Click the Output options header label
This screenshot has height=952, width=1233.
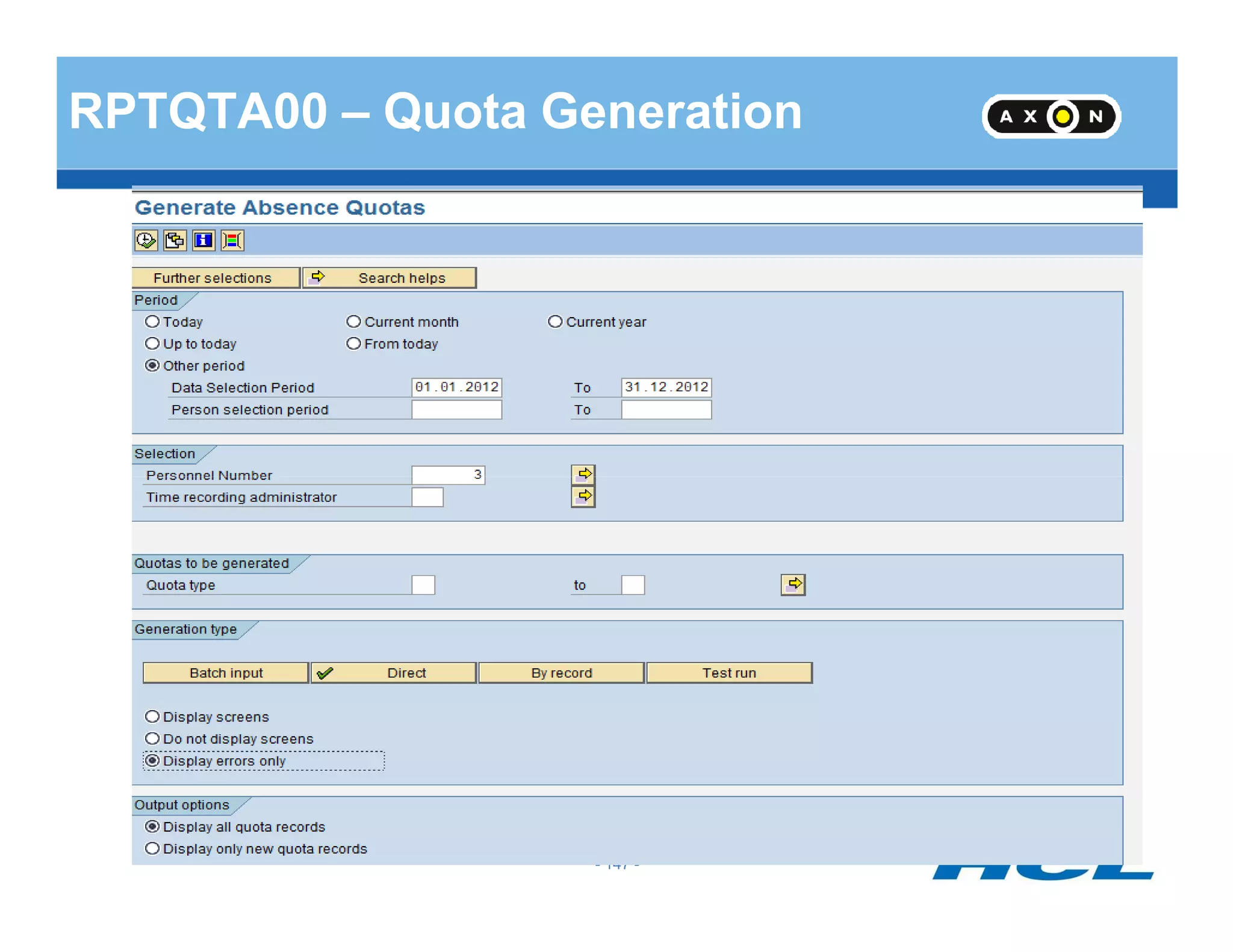coord(182,805)
